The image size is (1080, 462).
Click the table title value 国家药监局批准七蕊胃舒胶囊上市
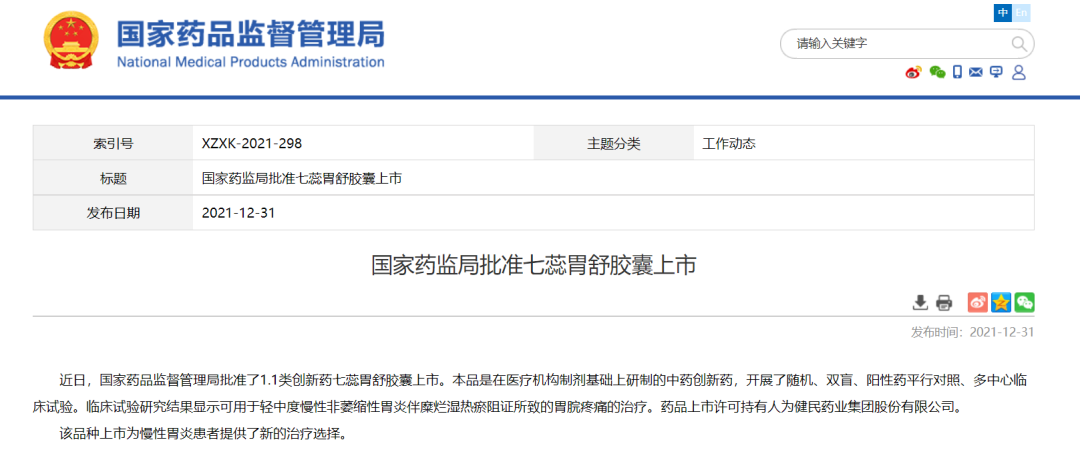[x=301, y=178]
